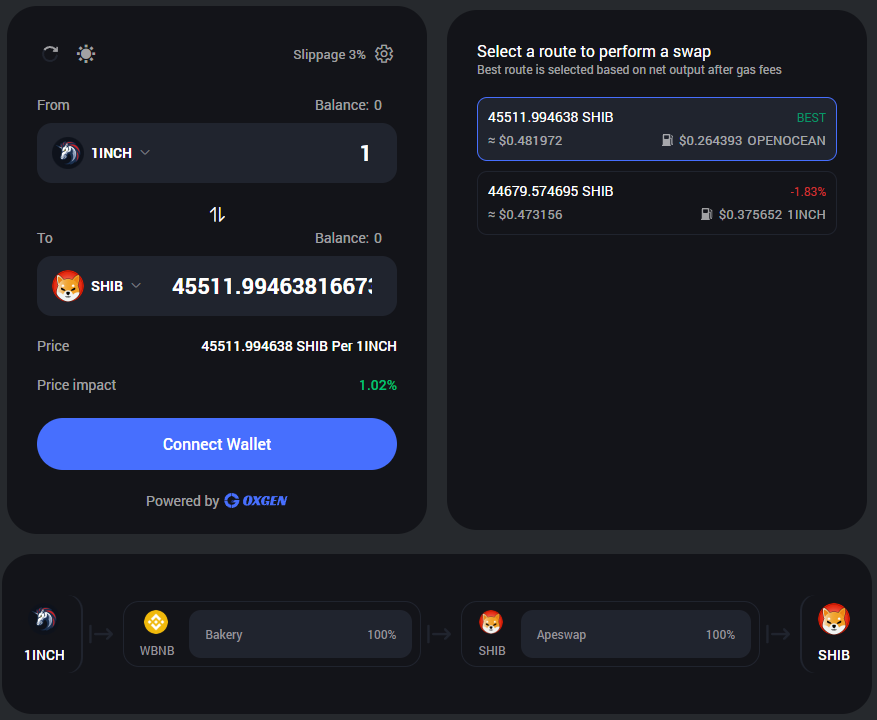Click the $0.375652 gas fee text
877x720 pixels.
(750, 214)
